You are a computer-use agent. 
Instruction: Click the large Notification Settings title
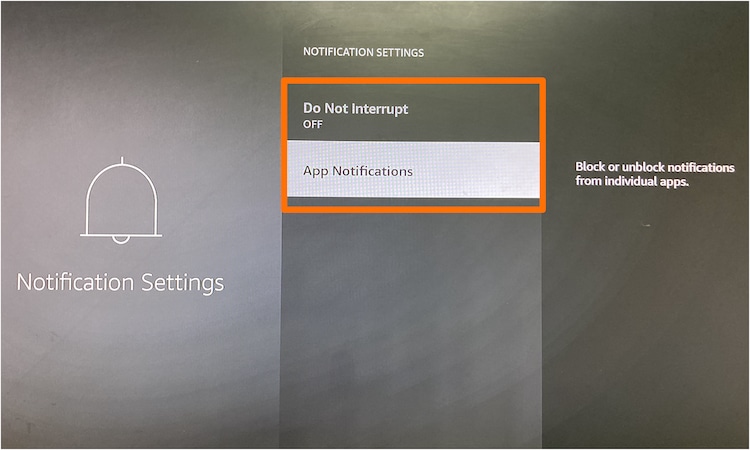point(120,282)
